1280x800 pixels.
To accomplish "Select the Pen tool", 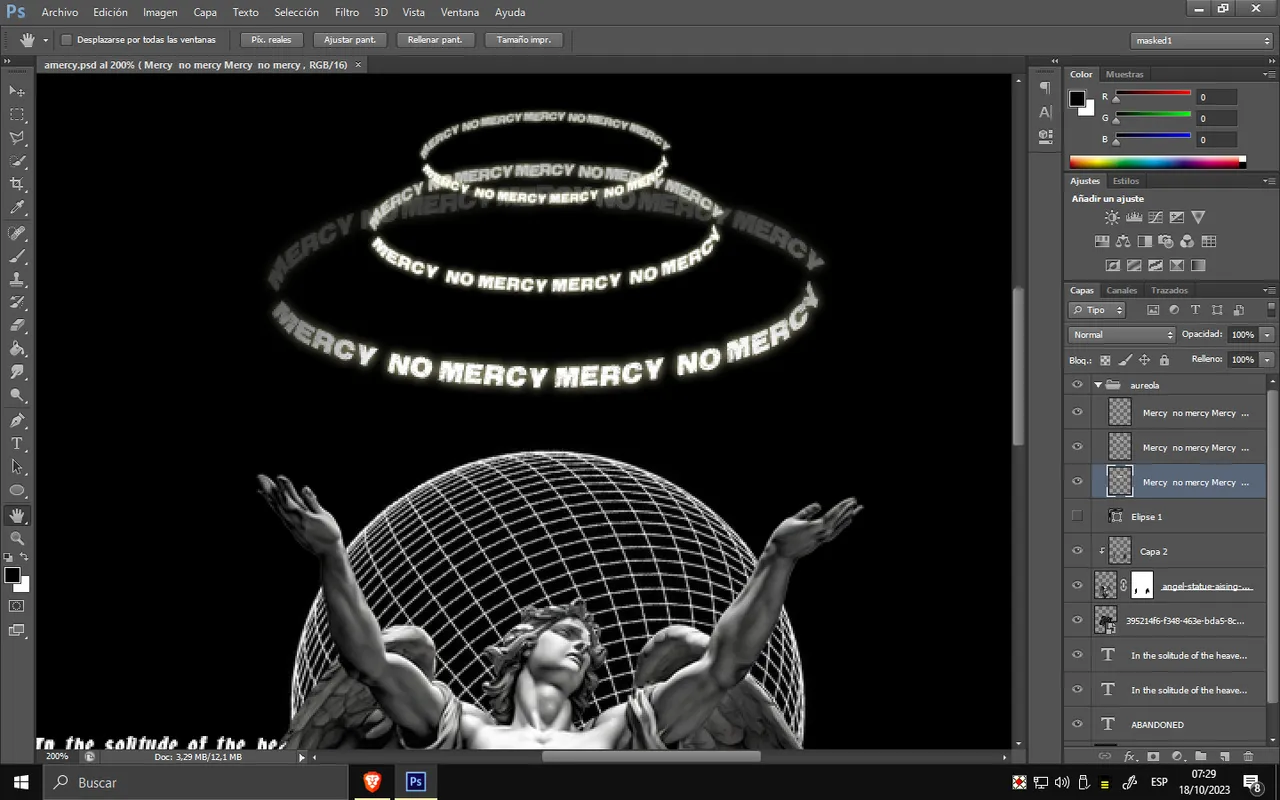I will pos(17,421).
